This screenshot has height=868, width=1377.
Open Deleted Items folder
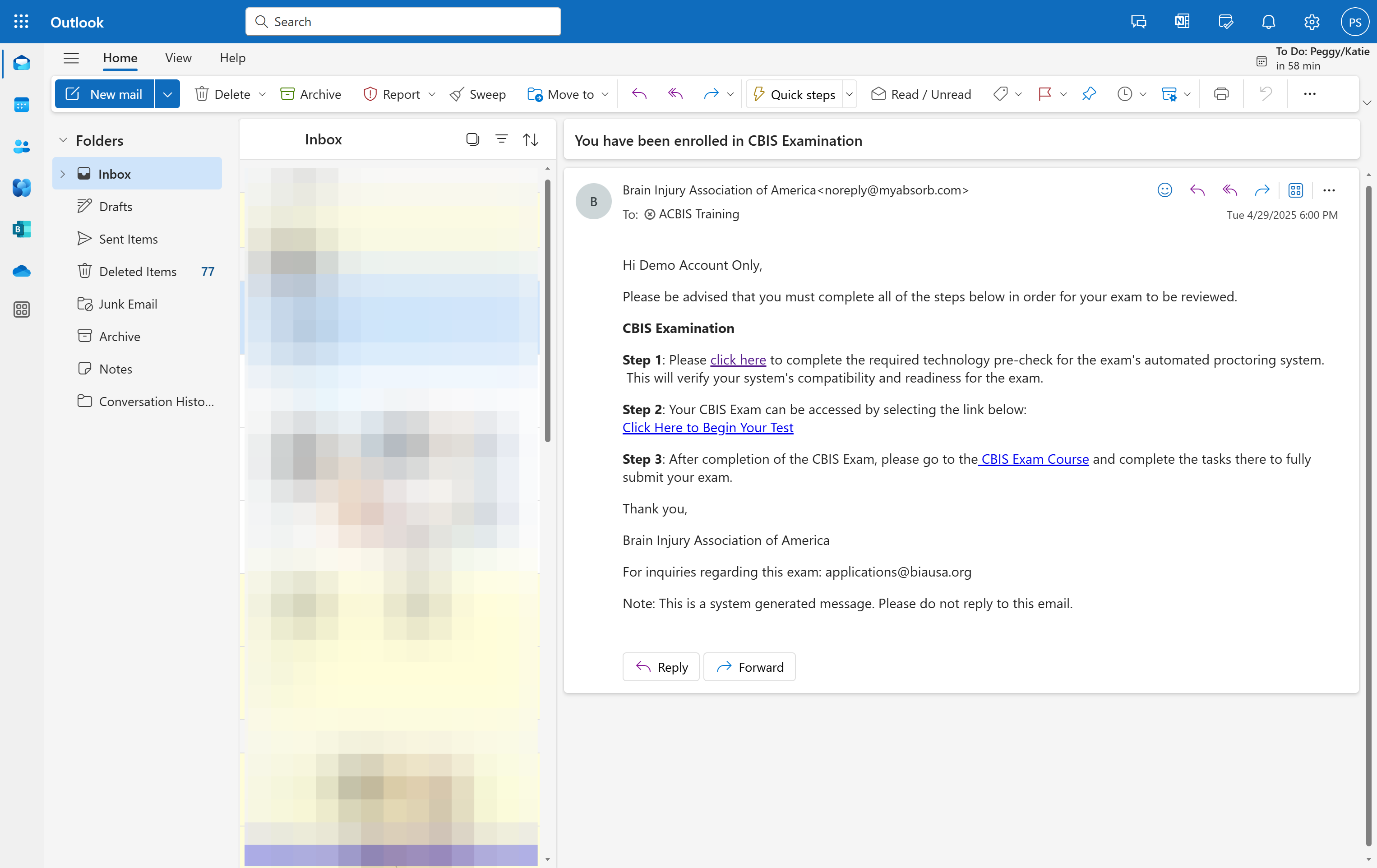[137, 272]
